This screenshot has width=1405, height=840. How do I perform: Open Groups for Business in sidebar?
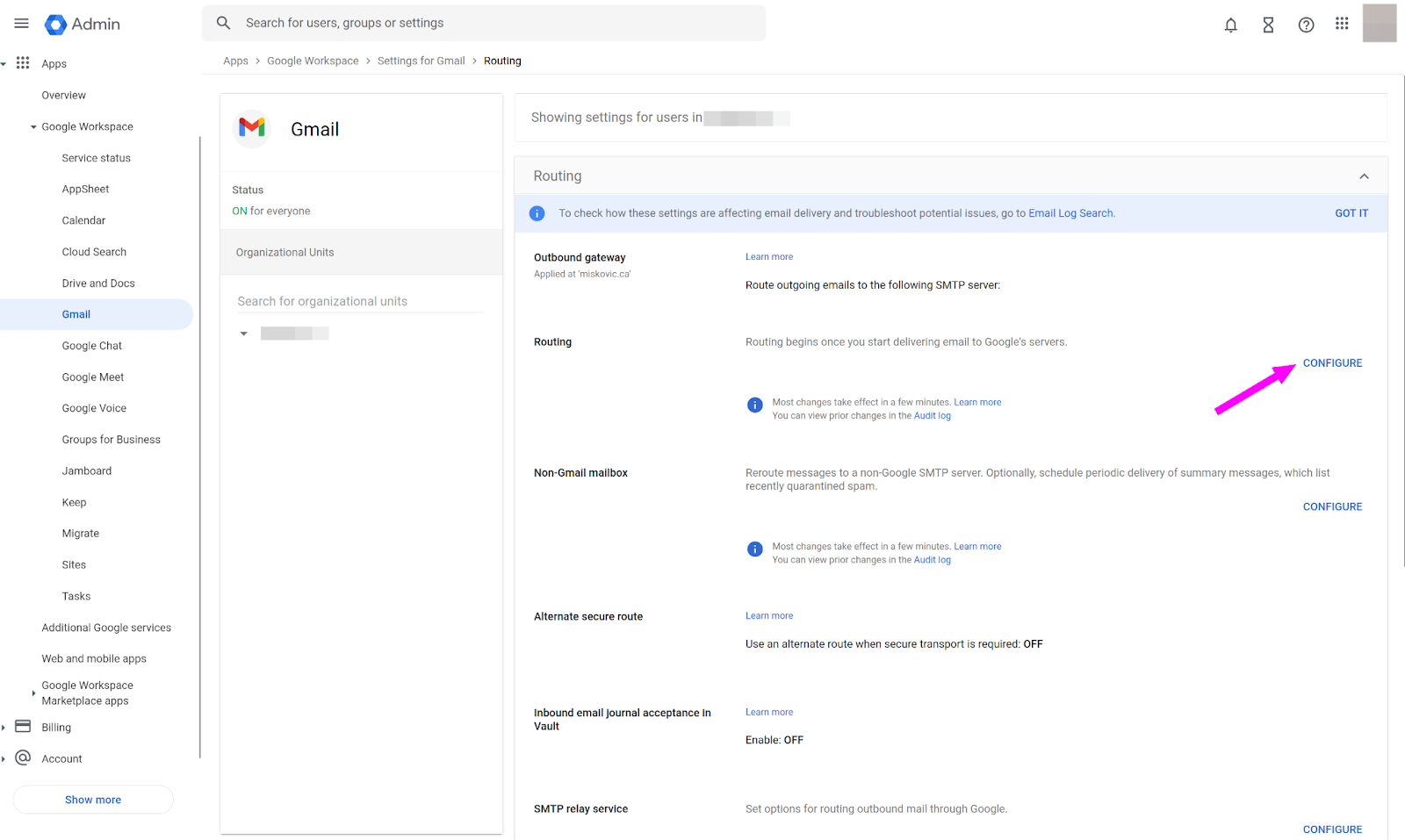tap(111, 440)
